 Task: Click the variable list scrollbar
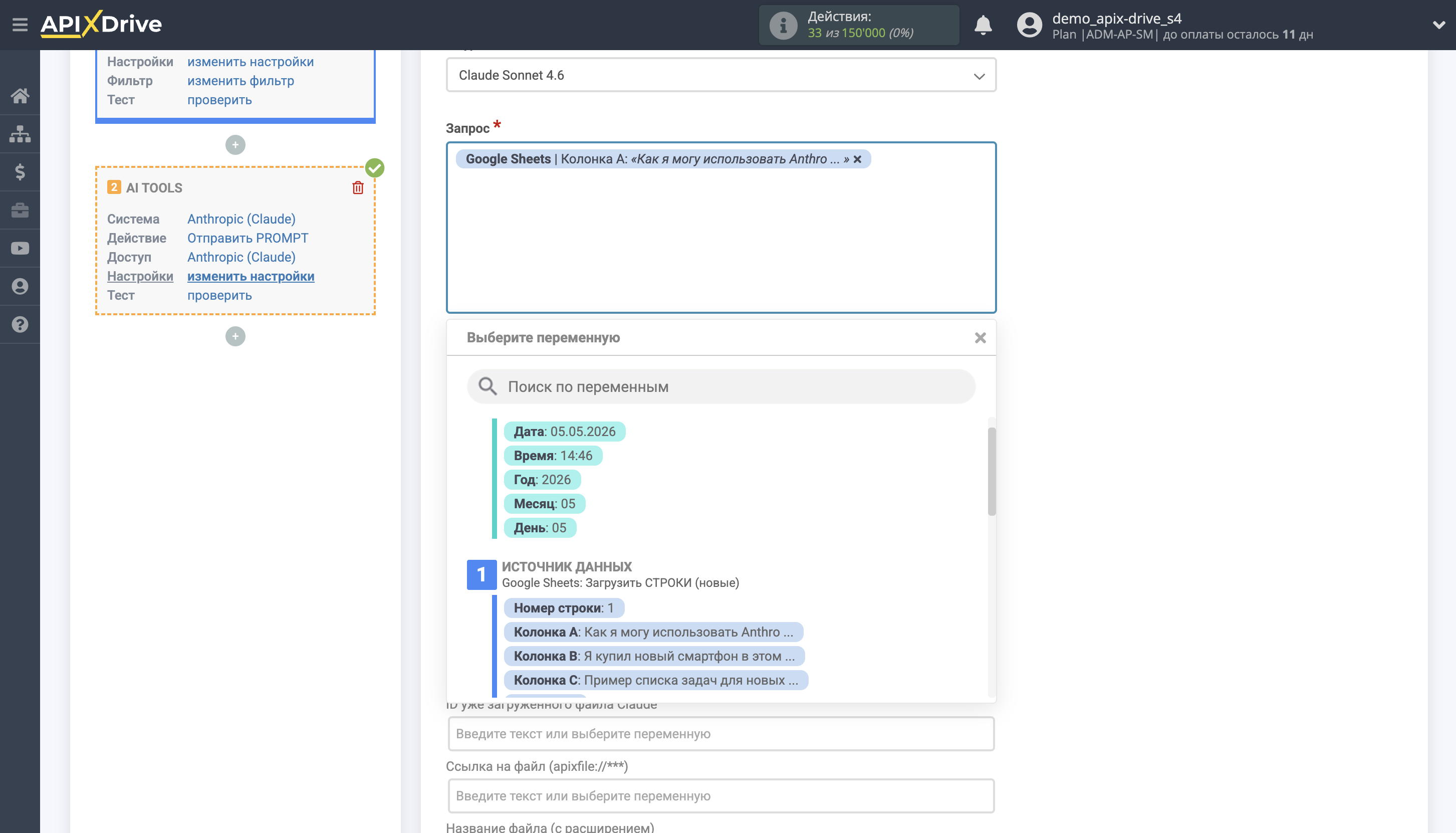pos(992,472)
